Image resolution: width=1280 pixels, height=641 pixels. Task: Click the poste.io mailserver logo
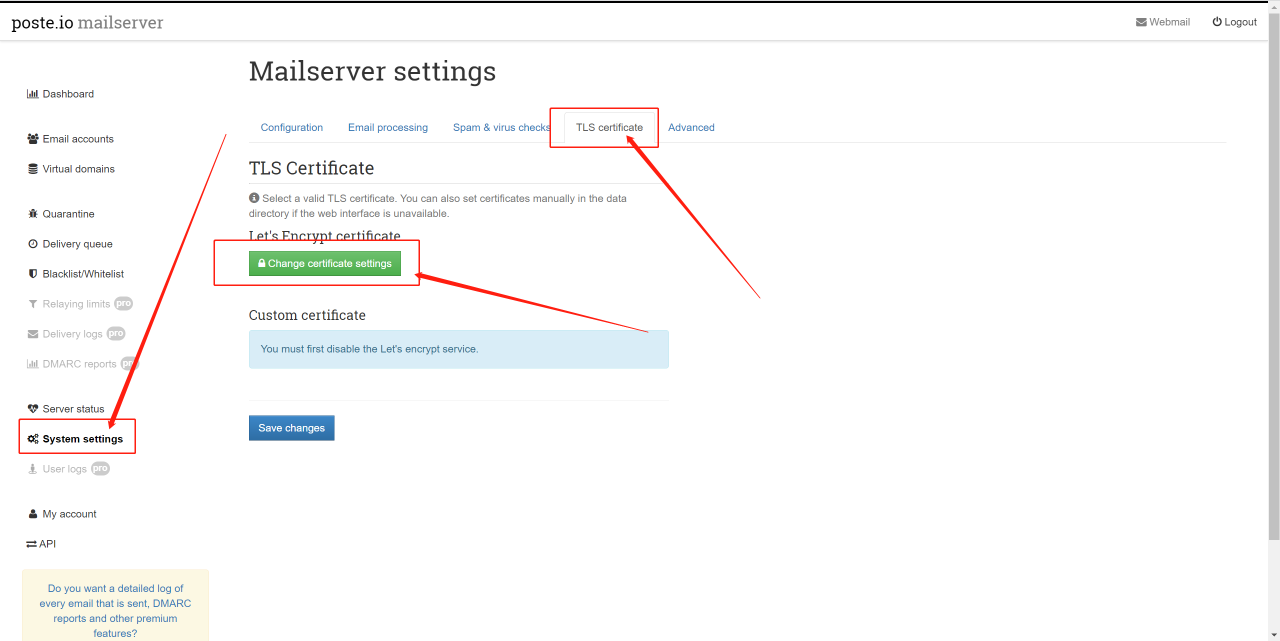[x=87, y=22]
